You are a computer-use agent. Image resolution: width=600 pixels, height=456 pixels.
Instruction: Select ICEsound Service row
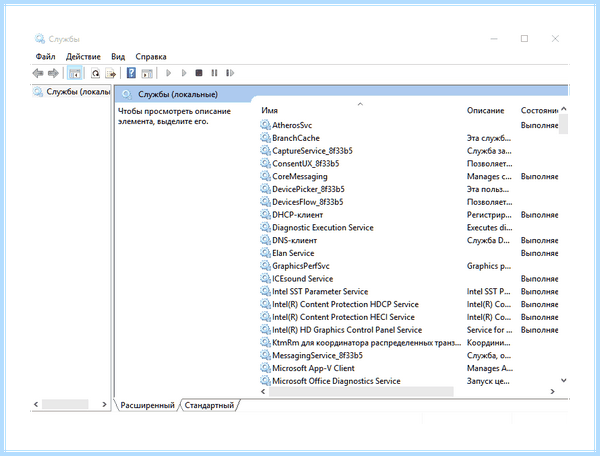409,278
